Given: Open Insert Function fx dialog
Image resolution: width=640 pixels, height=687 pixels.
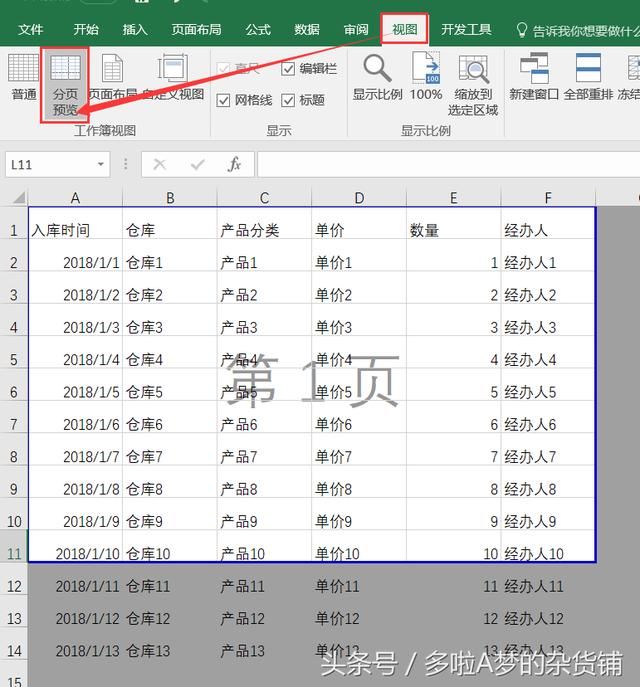Looking at the screenshot, I should [234, 165].
